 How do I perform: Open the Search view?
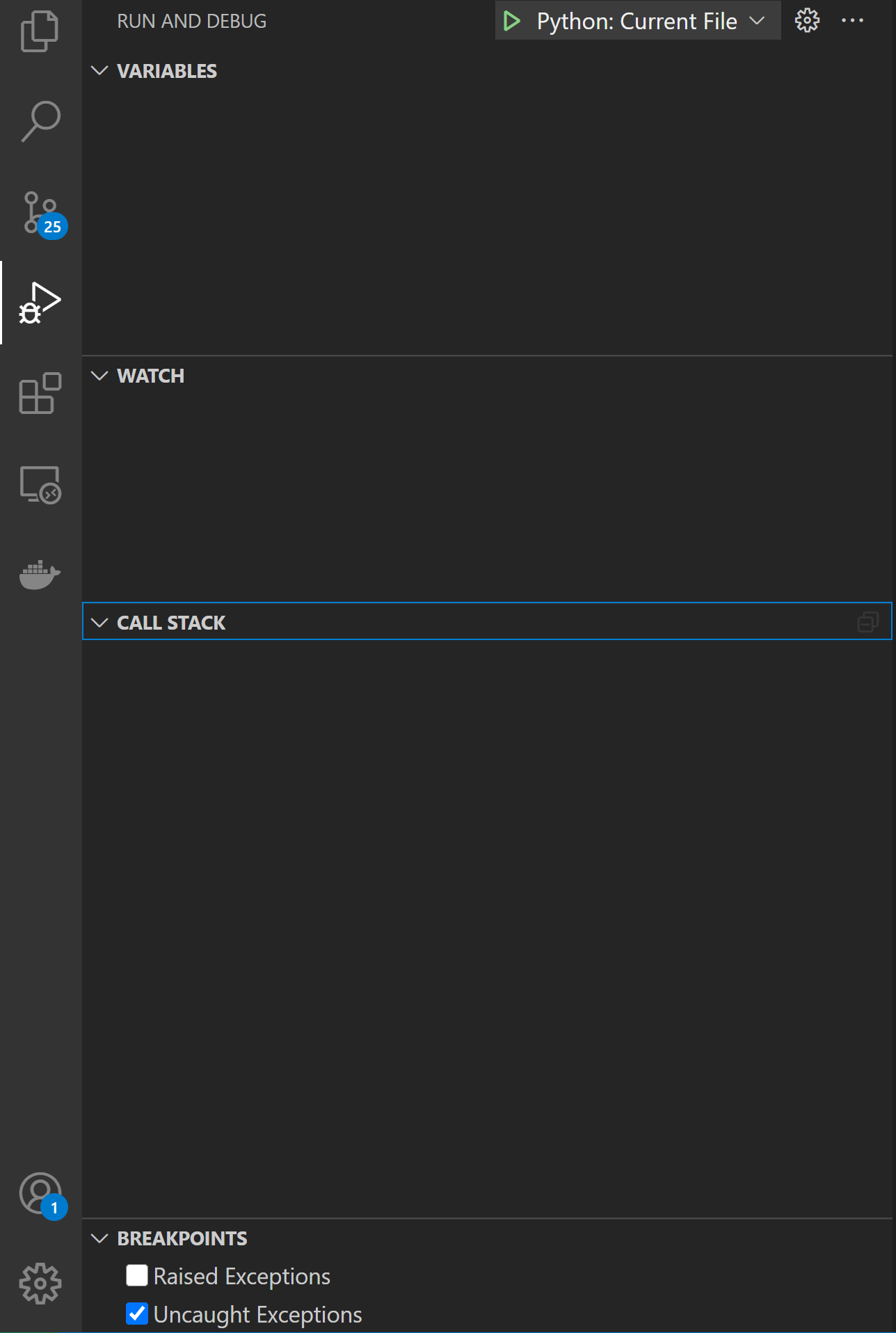(40, 121)
